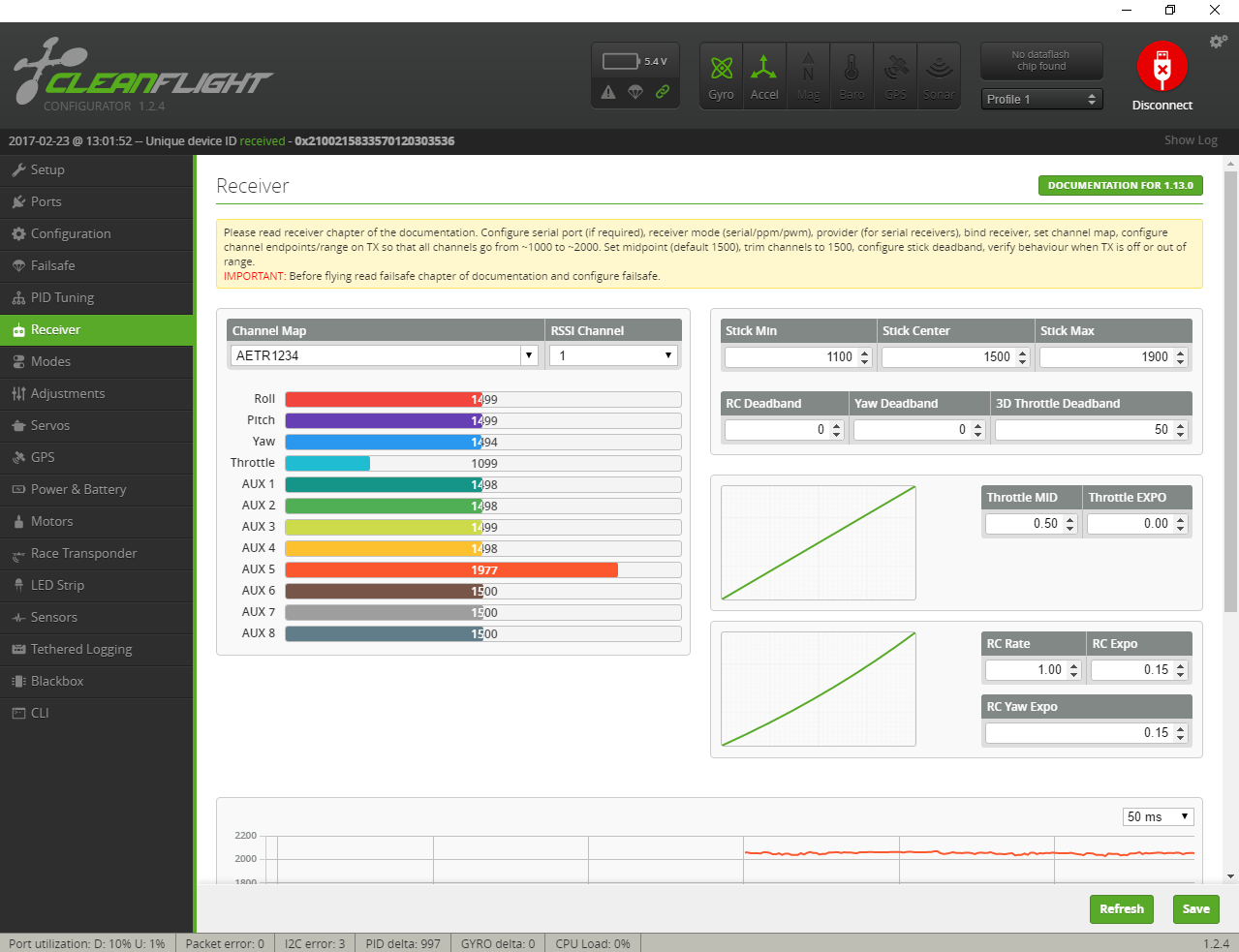Open Documentation for 1.13.0

pos(1120,185)
